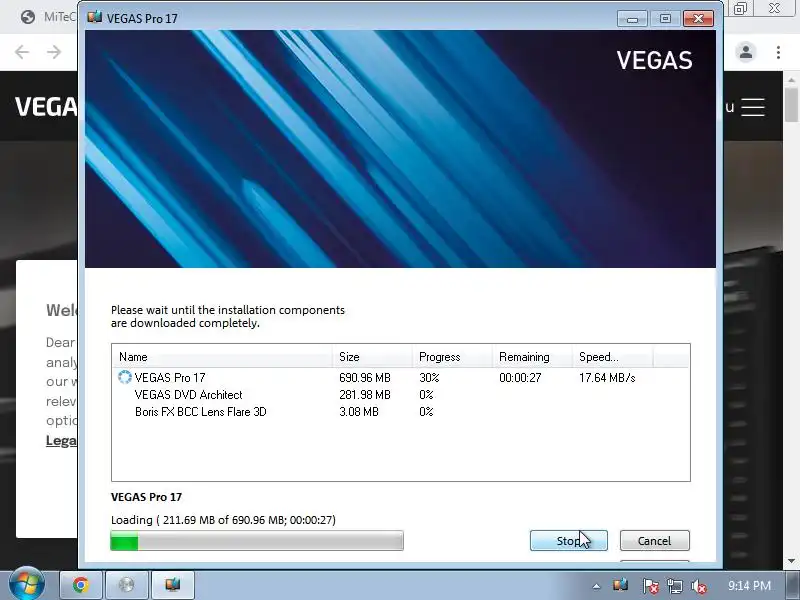Stop the VEGAS Pro 17 download

coord(568,540)
